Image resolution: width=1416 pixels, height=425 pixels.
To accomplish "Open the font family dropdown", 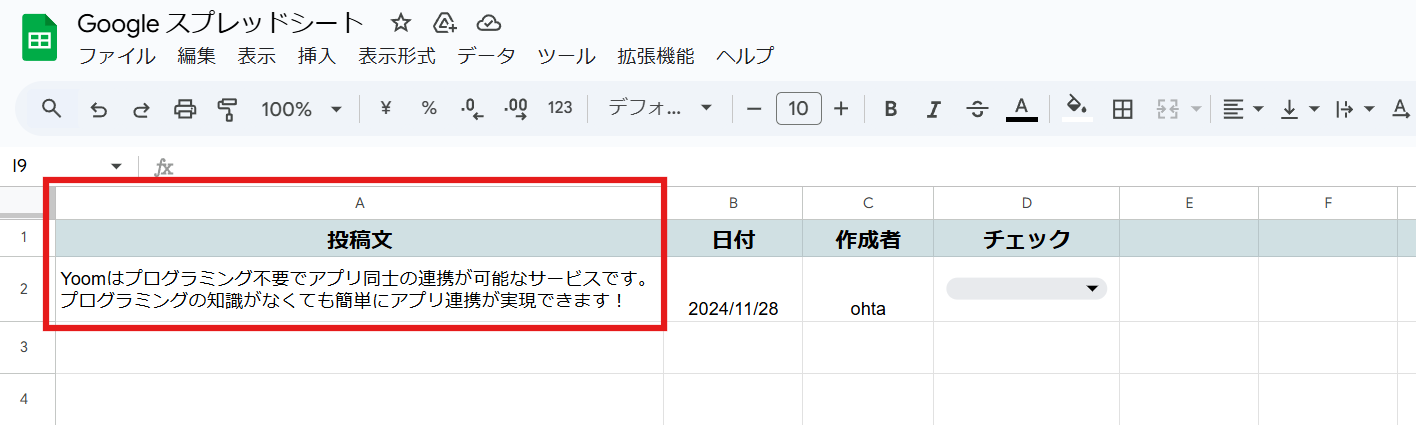I will [660, 108].
